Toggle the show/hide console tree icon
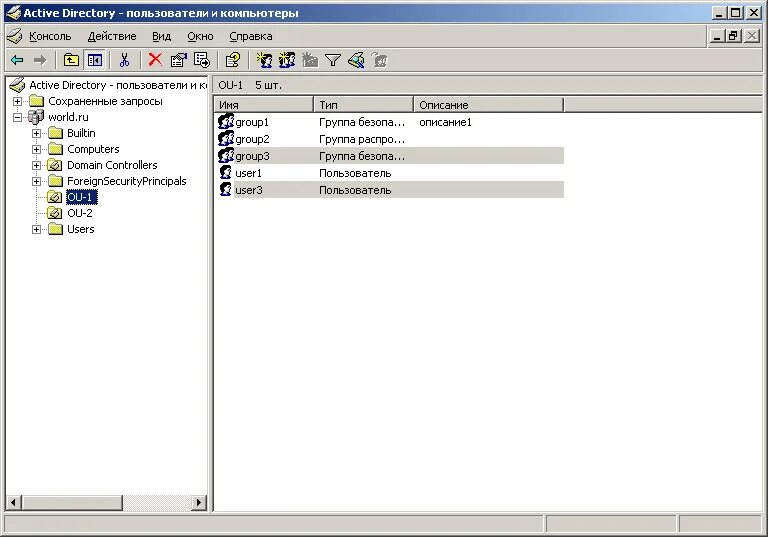Viewport: 768px width, 537px height. point(95,60)
